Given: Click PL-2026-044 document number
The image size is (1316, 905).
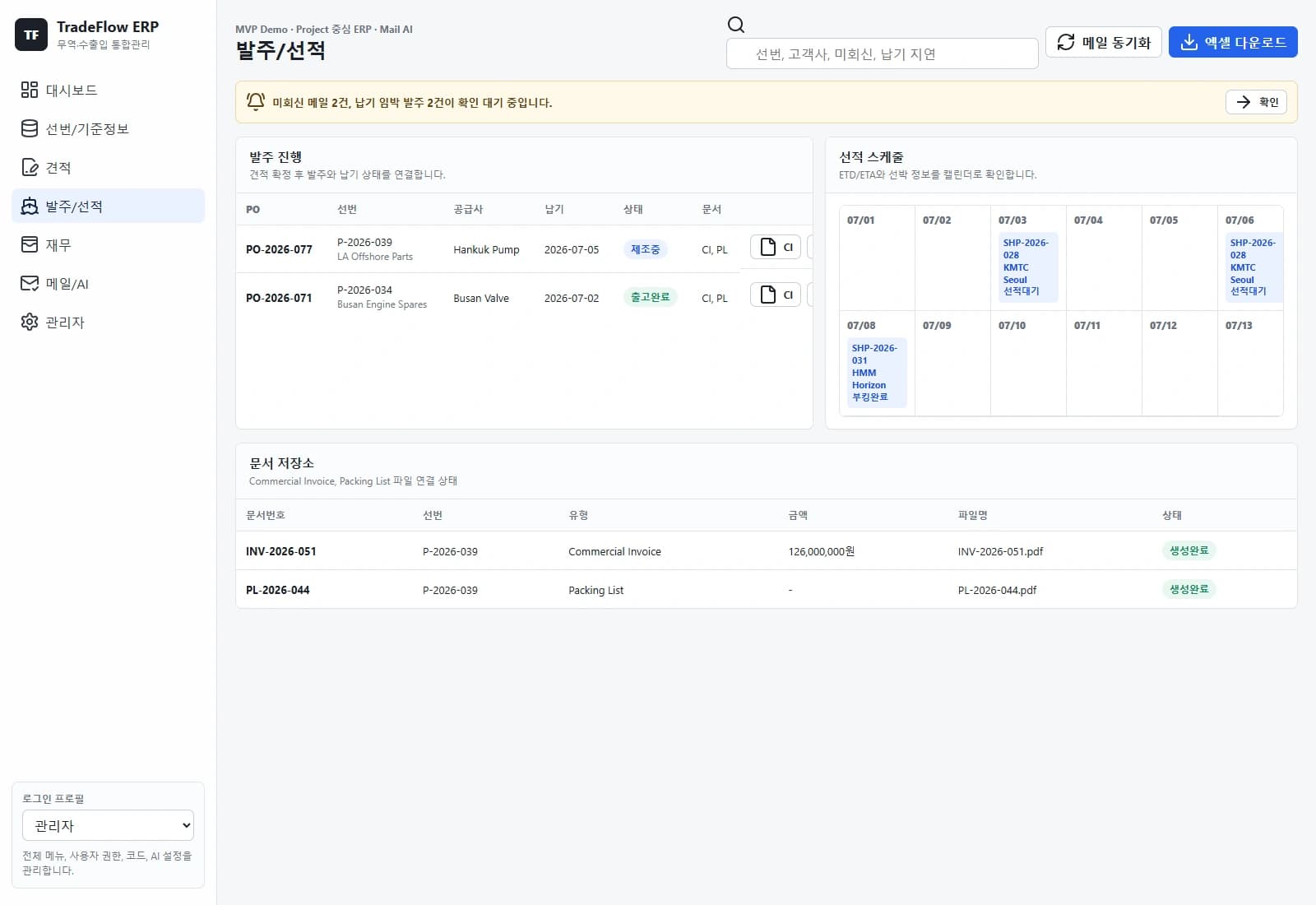Looking at the screenshot, I should (x=278, y=590).
